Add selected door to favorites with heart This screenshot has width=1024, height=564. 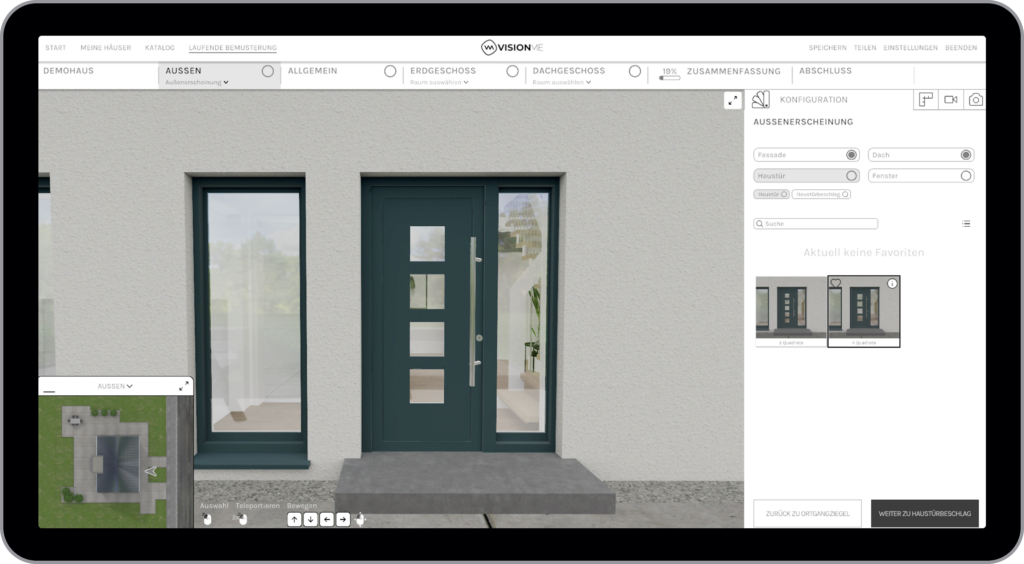(x=836, y=284)
